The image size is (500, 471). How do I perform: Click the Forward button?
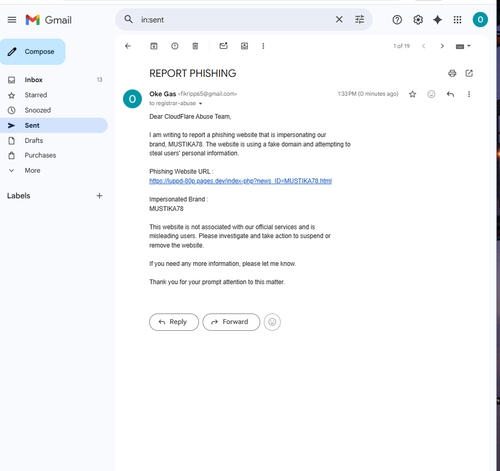231,322
